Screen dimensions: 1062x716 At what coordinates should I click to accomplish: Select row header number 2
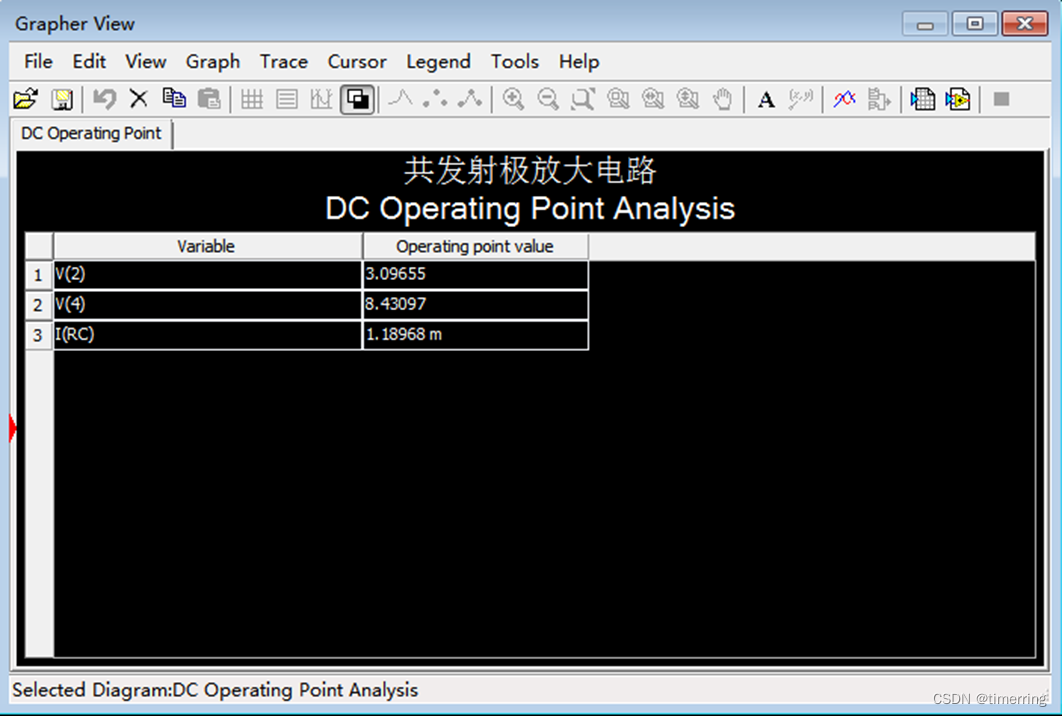pyautogui.click(x=39, y=305)
